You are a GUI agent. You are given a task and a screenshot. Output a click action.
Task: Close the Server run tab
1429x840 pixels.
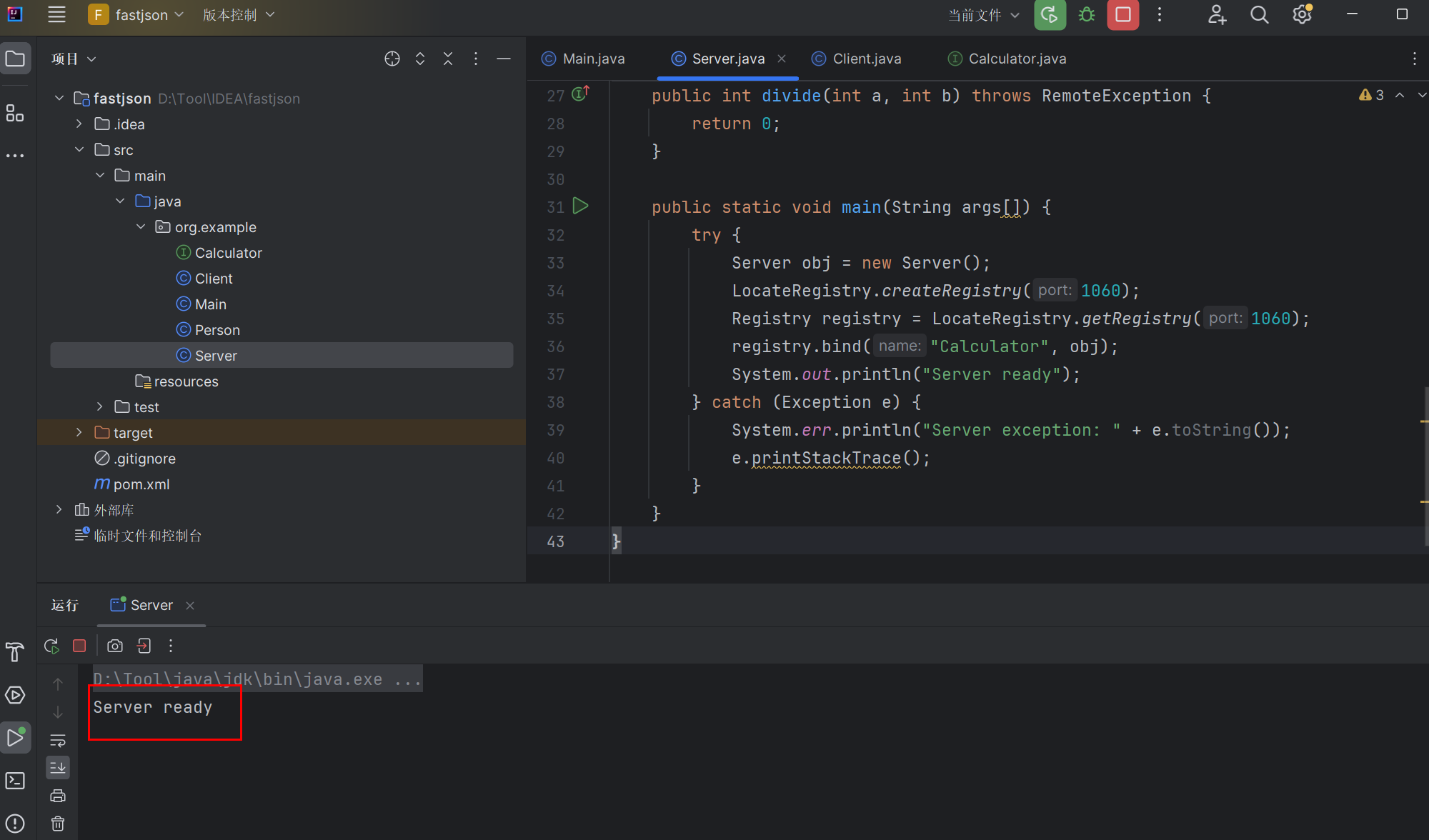point(190,606)
